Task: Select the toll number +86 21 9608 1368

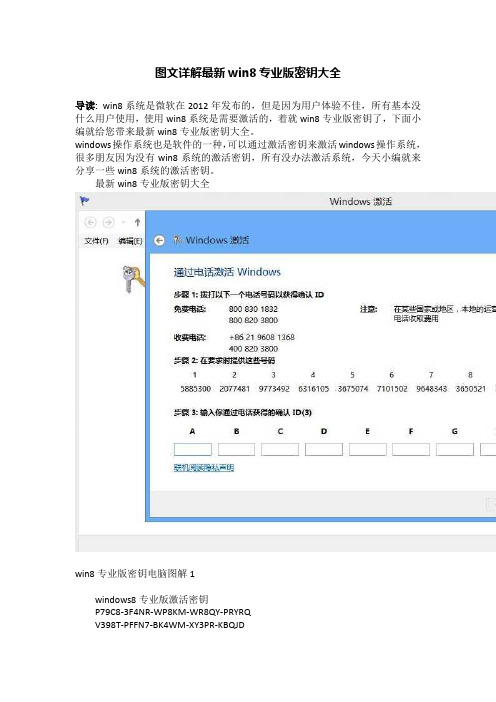Action: (261, 337)
